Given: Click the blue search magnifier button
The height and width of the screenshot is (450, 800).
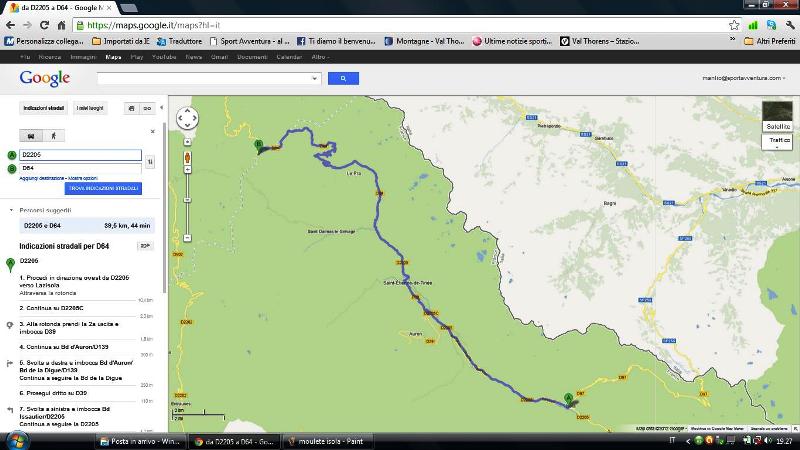Looking at the screenshot, I should pos(342,78).
